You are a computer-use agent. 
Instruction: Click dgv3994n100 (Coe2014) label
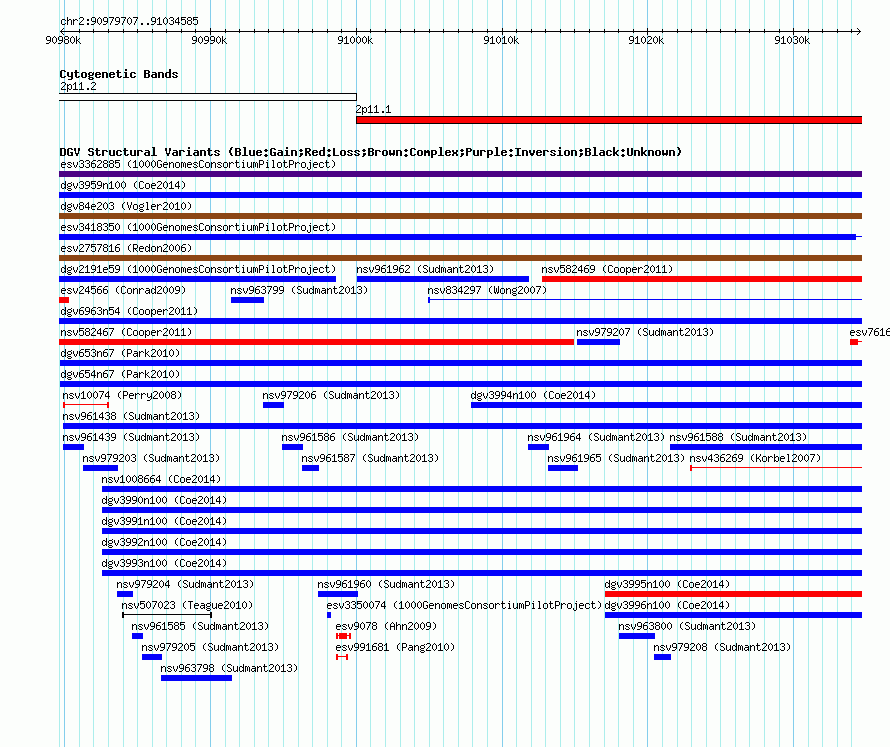(x=533, y=395)
